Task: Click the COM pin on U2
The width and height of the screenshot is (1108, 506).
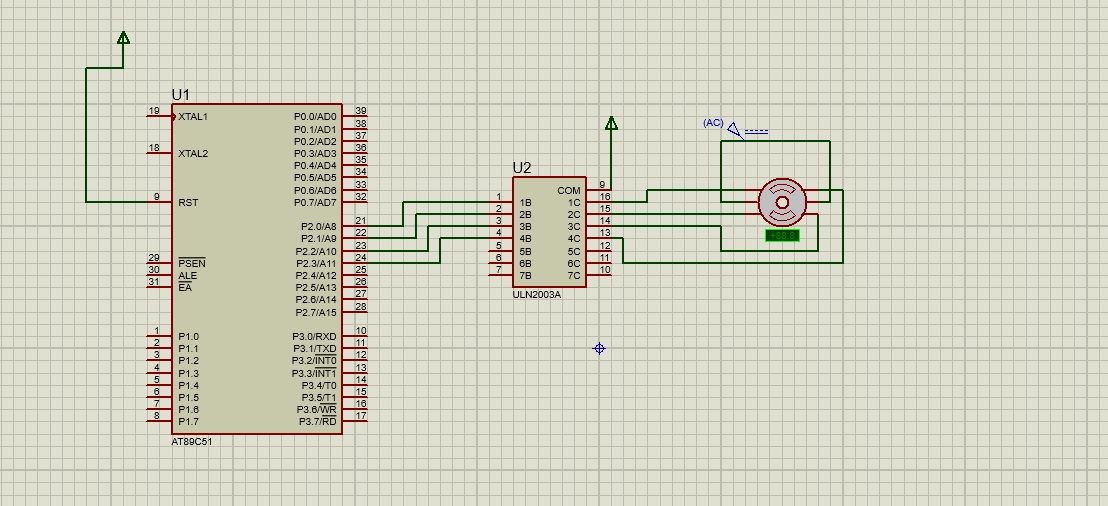Action: click(x=598, y=190)
